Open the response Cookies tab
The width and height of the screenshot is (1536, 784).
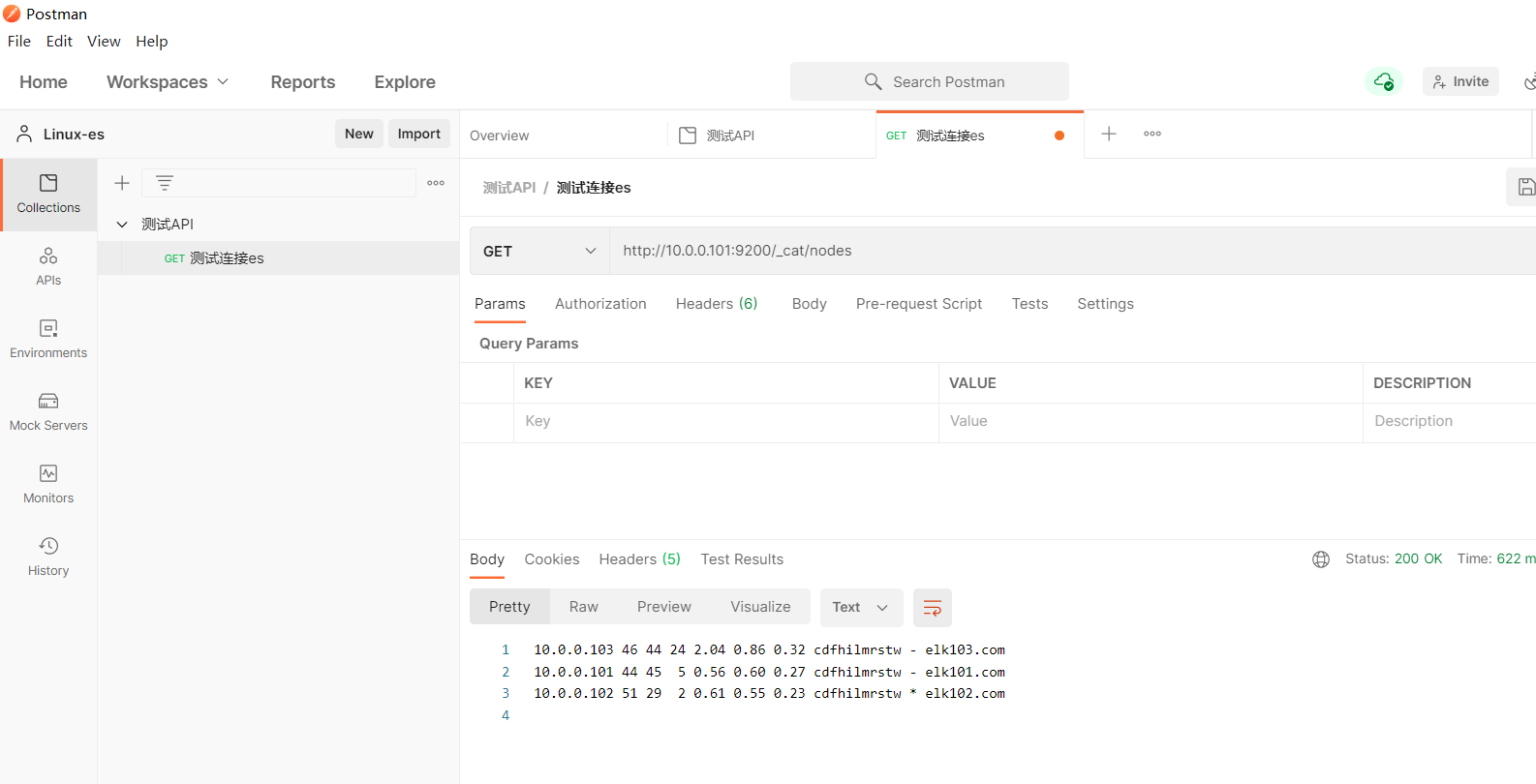(x=552, y=559)
